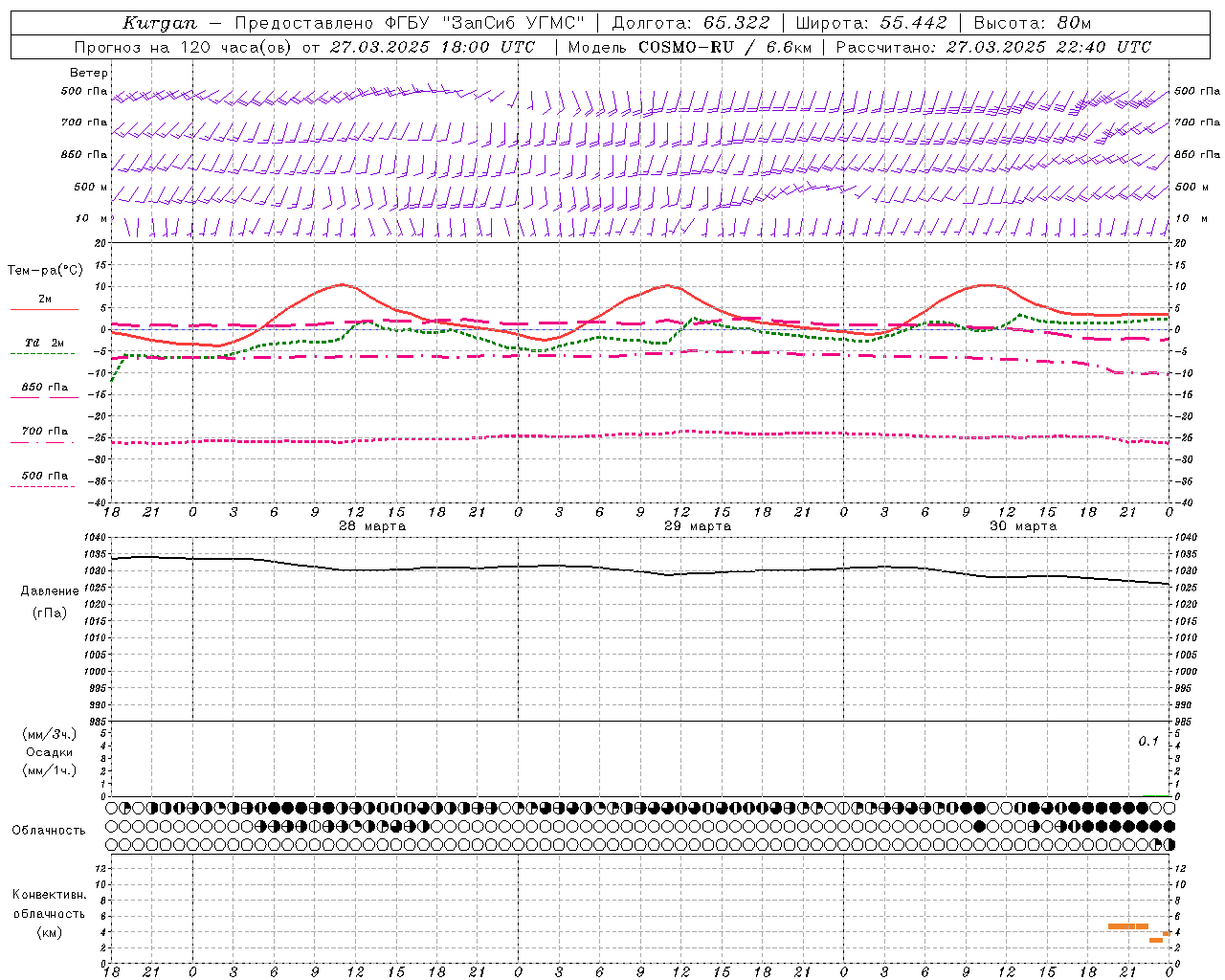Viewport: 1225px width, 980px height.
Task: Click the red line sample beneath the "2м" legend
Action: tap(44, 310)
